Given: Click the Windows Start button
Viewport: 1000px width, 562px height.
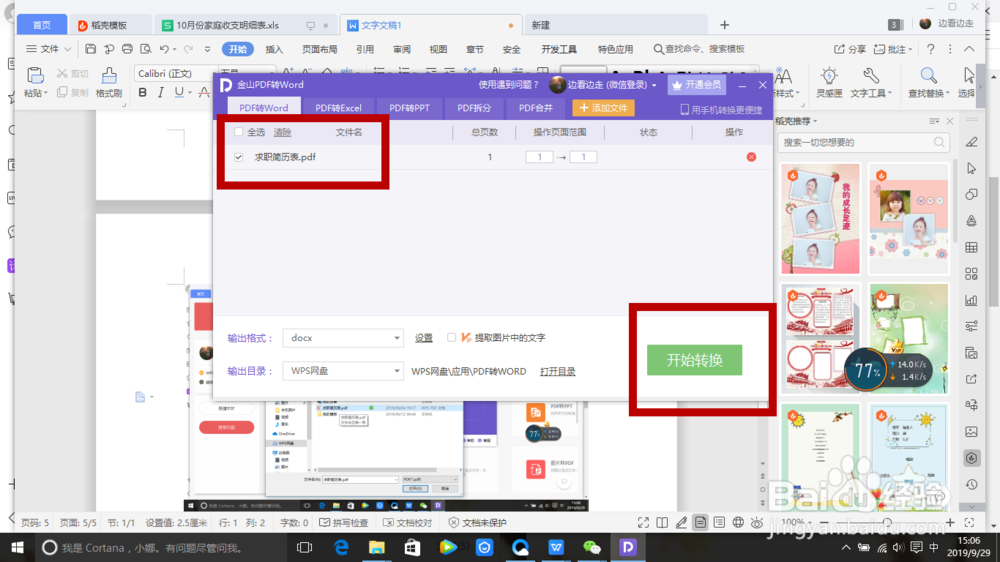Looking at the screenshot, I should click(x=17, y=547).
